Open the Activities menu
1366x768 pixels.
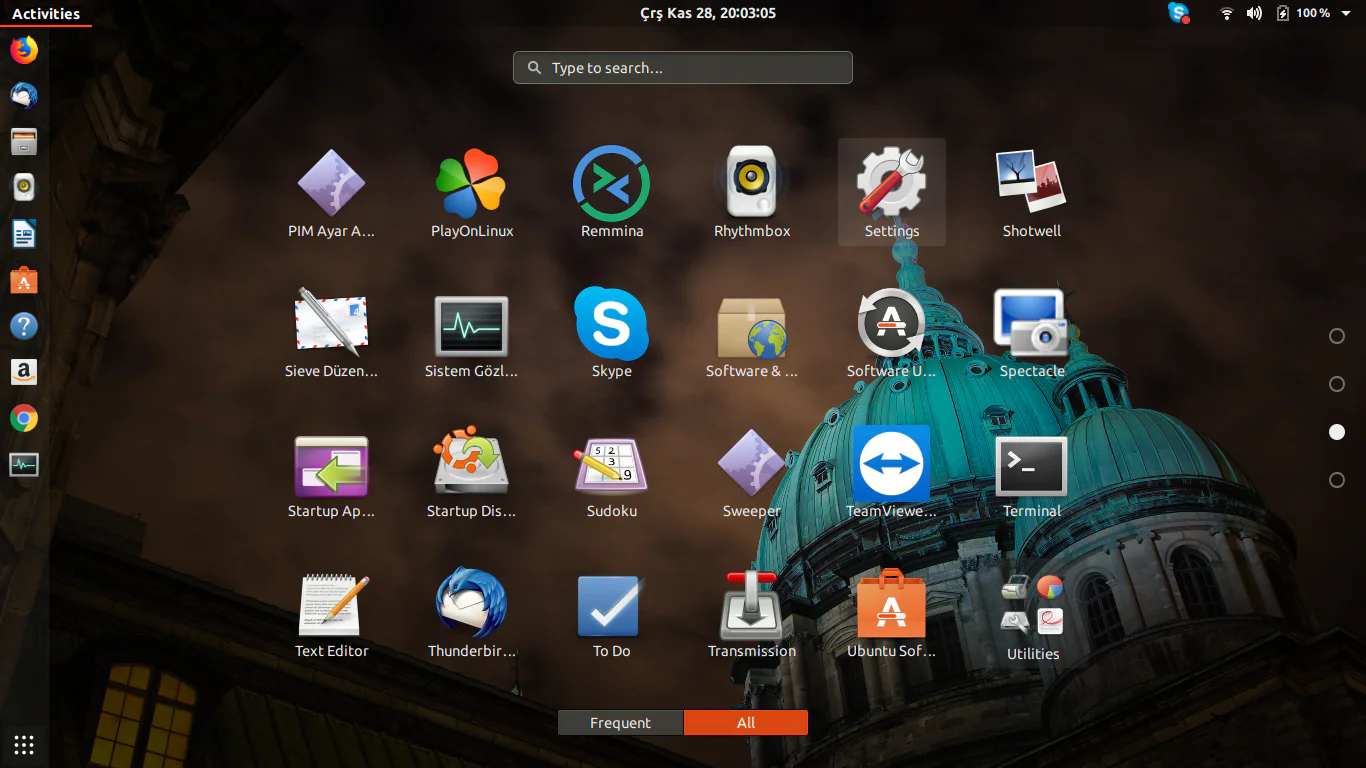click(x=46, y=13)
